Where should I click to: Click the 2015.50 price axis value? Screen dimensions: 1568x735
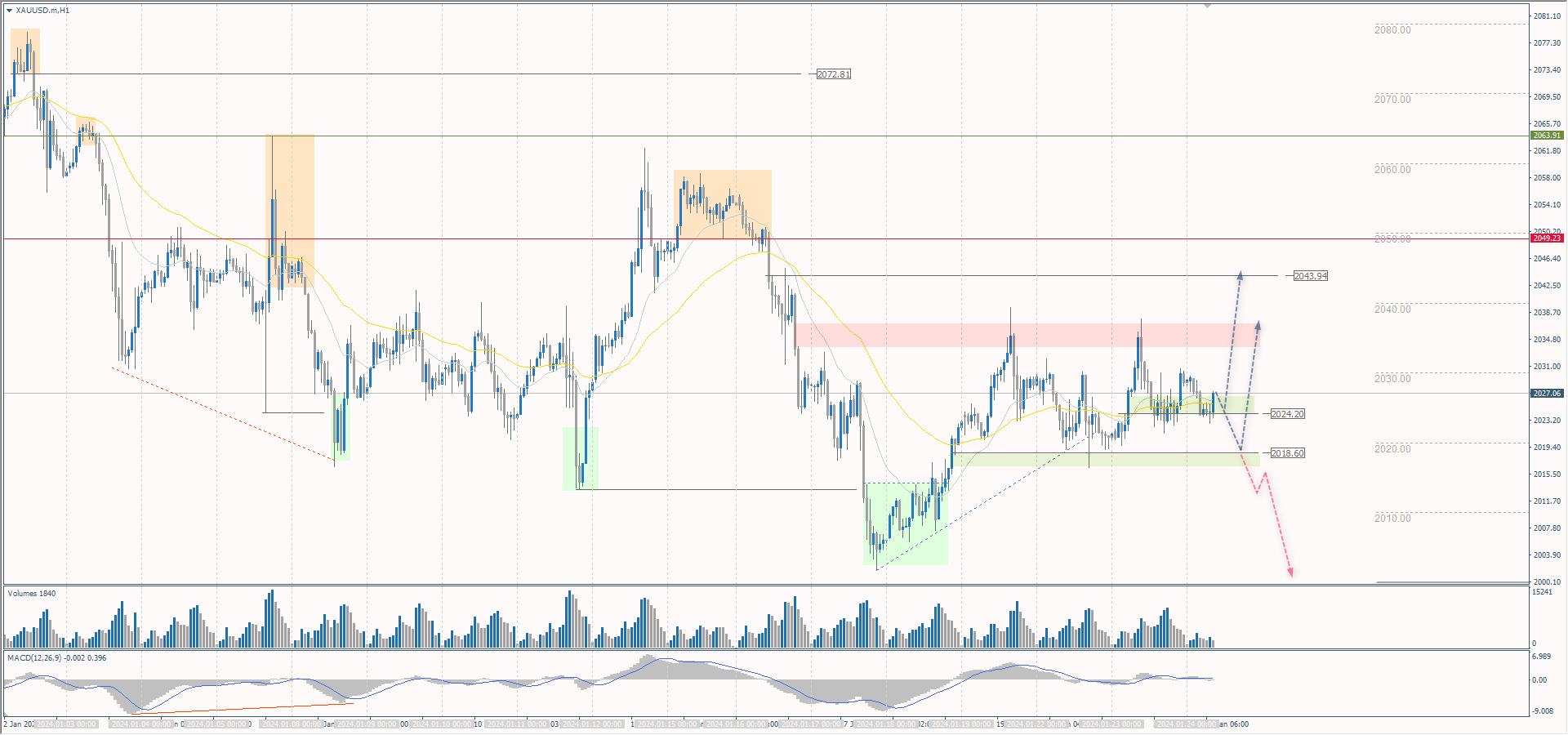pos(1547,474)
